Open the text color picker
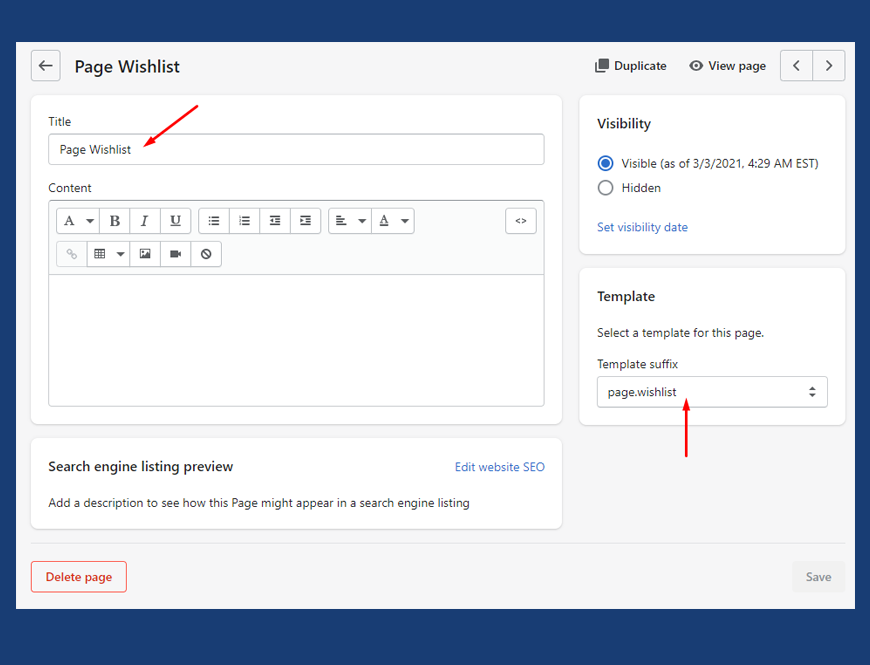The height and width of the screenshot is (665, 870). 392,221
